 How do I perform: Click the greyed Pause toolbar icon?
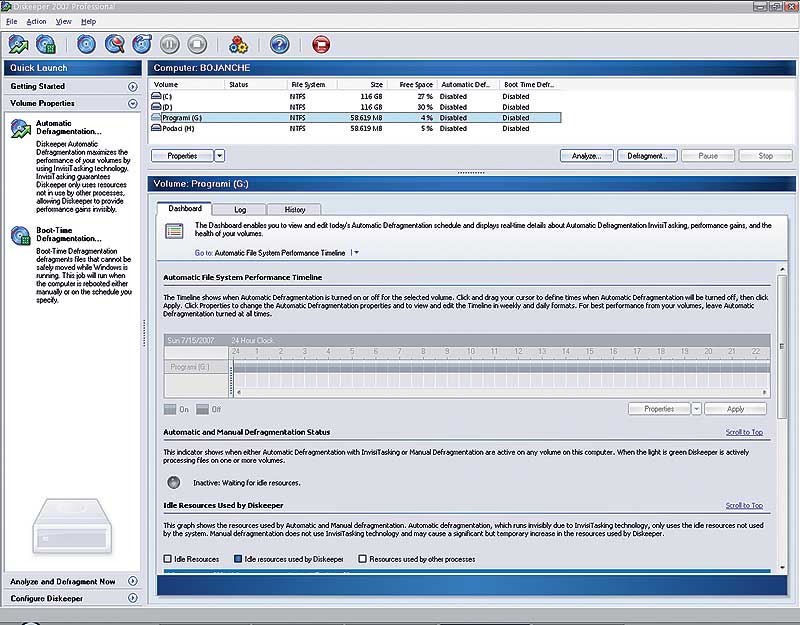169,44
